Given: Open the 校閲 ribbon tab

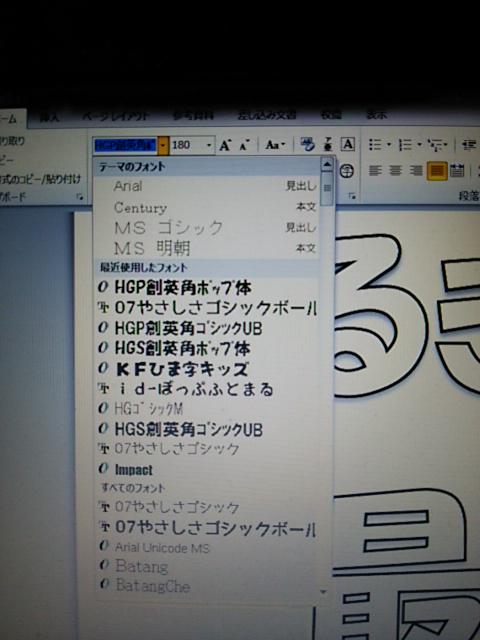Looking at the screenshot, I should (331, 115).
